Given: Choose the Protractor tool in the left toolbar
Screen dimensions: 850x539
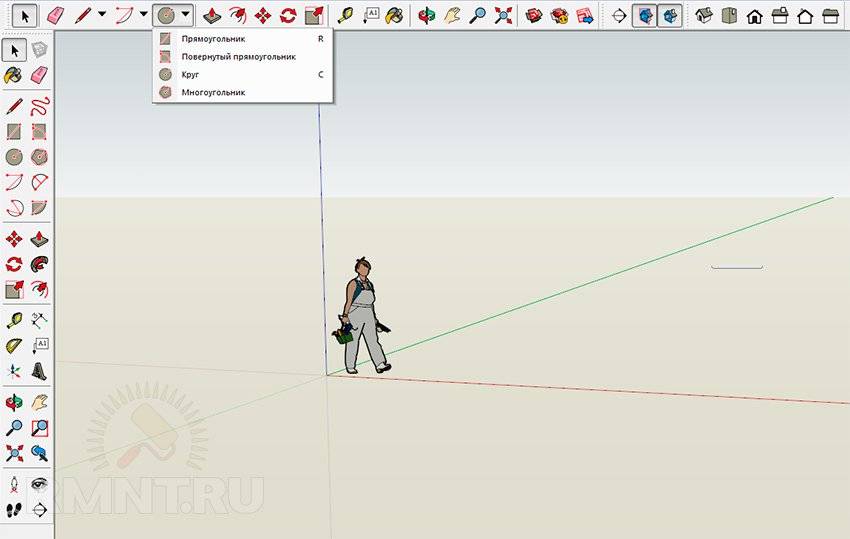Looking at the screenshot, I should point(14,346).
